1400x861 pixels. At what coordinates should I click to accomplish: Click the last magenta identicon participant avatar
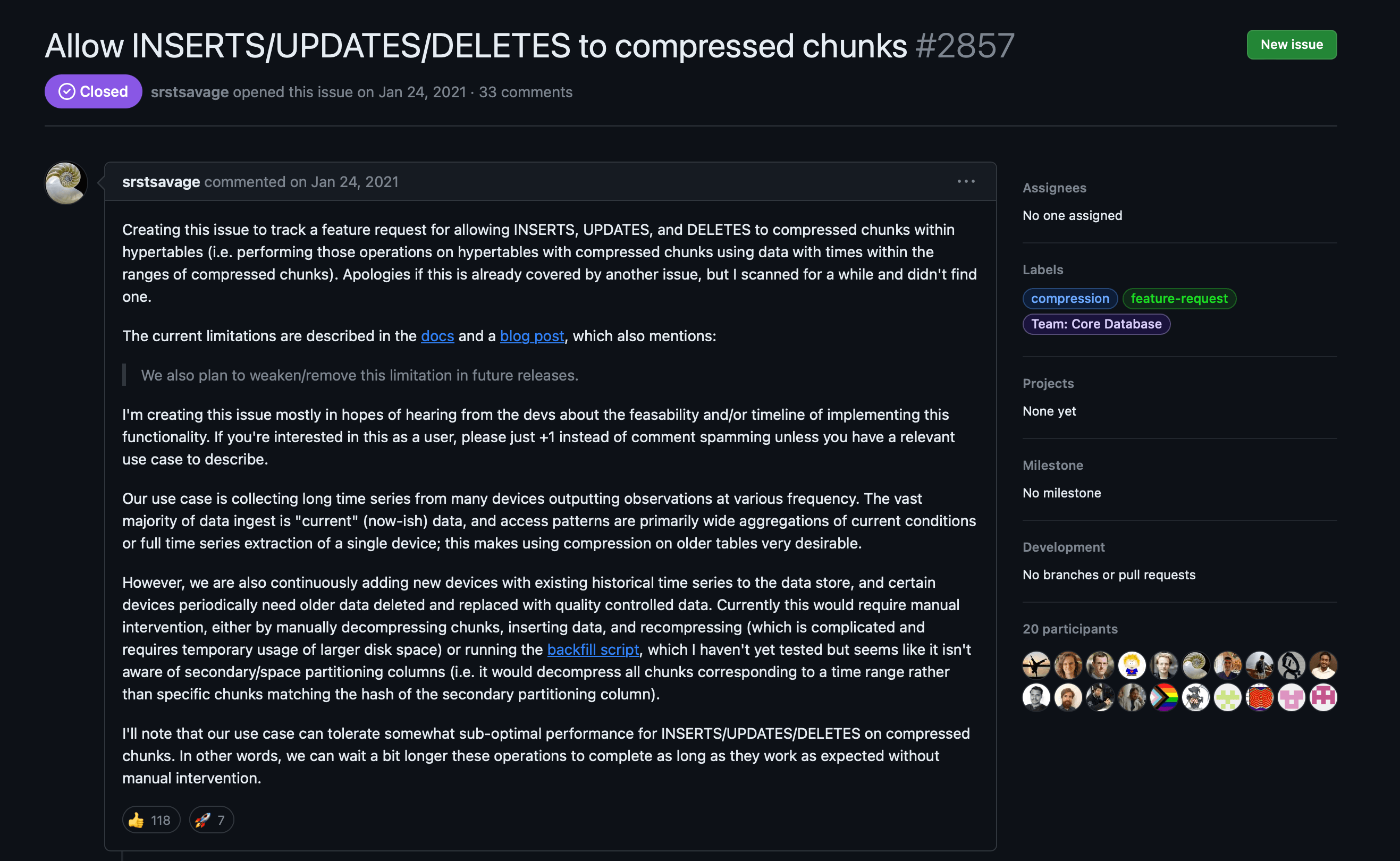[x=1323, y=697]
